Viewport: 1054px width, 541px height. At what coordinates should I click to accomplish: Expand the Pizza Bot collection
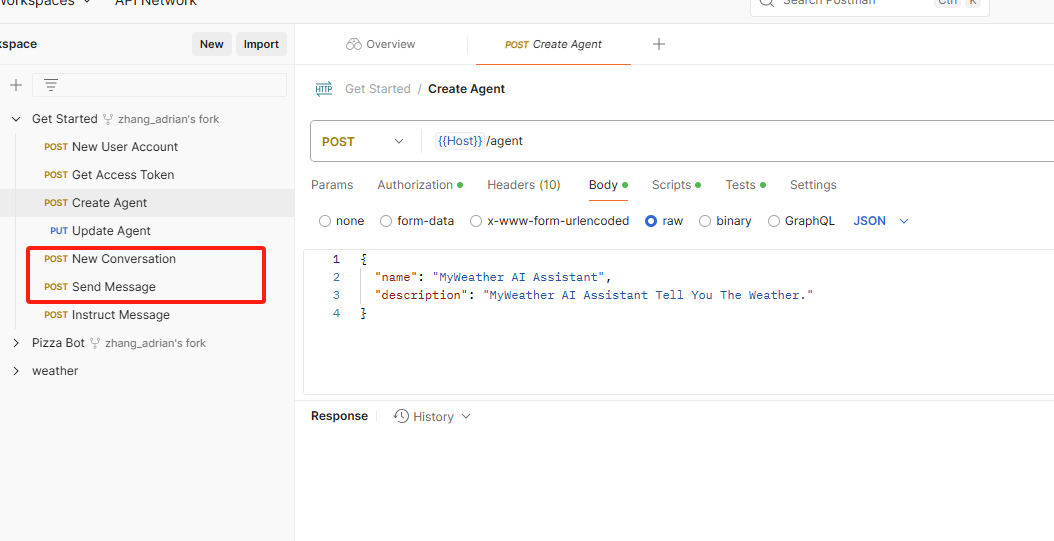16,343
